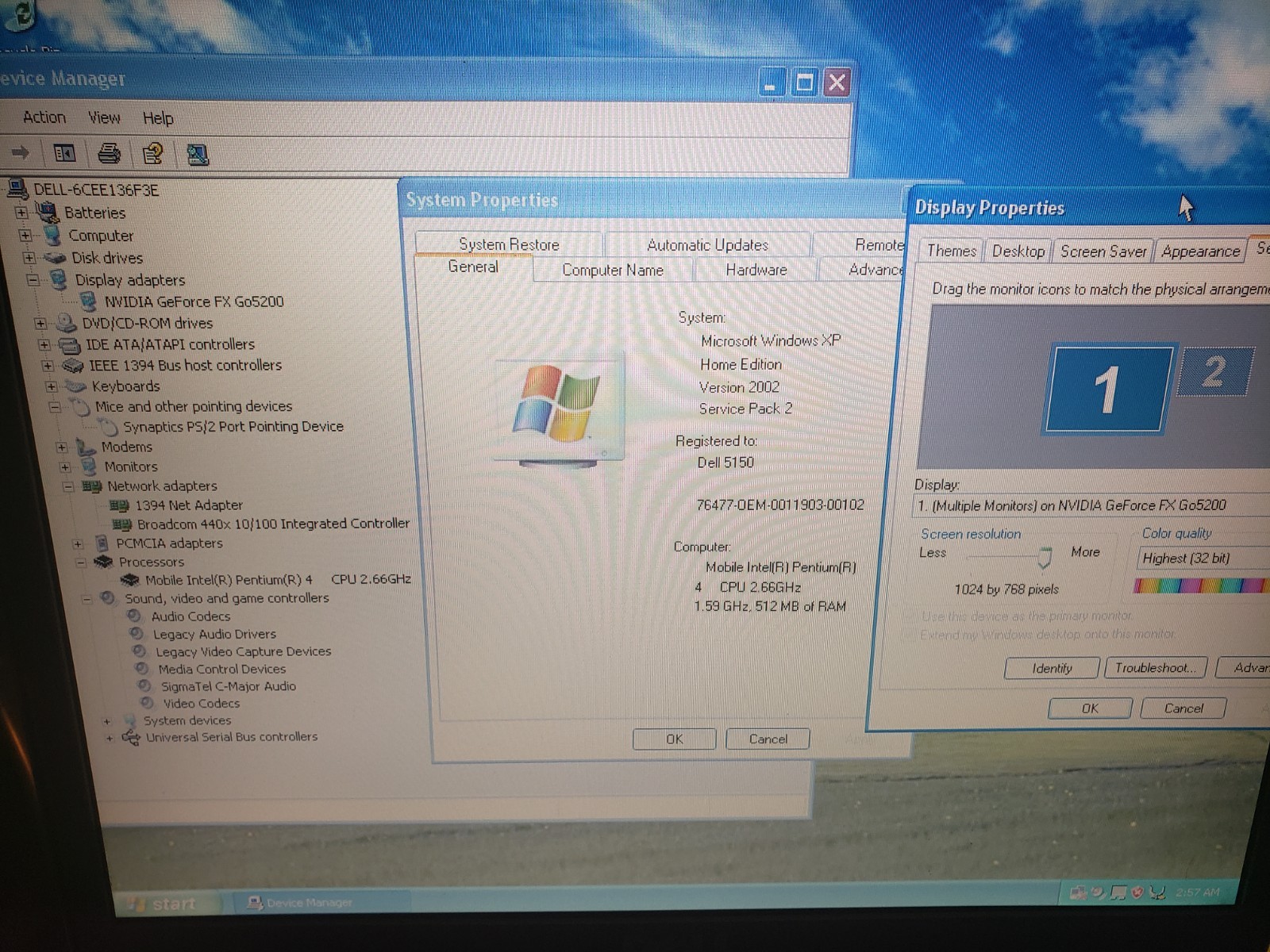The height and width of the screenshot is (952, 1270).
Task: Select Synaptics PS/2 Port Pointing Device
Action: pos(233,427)
